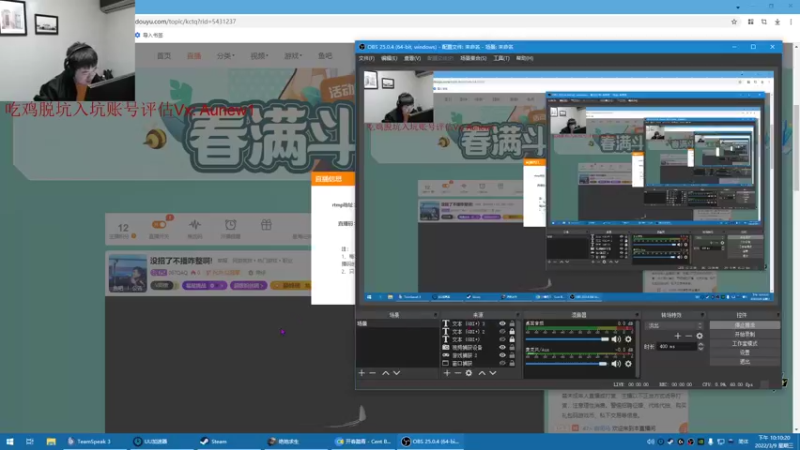Adjust the 时长 duration stepper arrows
This screenshot has height=450, width=800.
(x=701, y=346)
